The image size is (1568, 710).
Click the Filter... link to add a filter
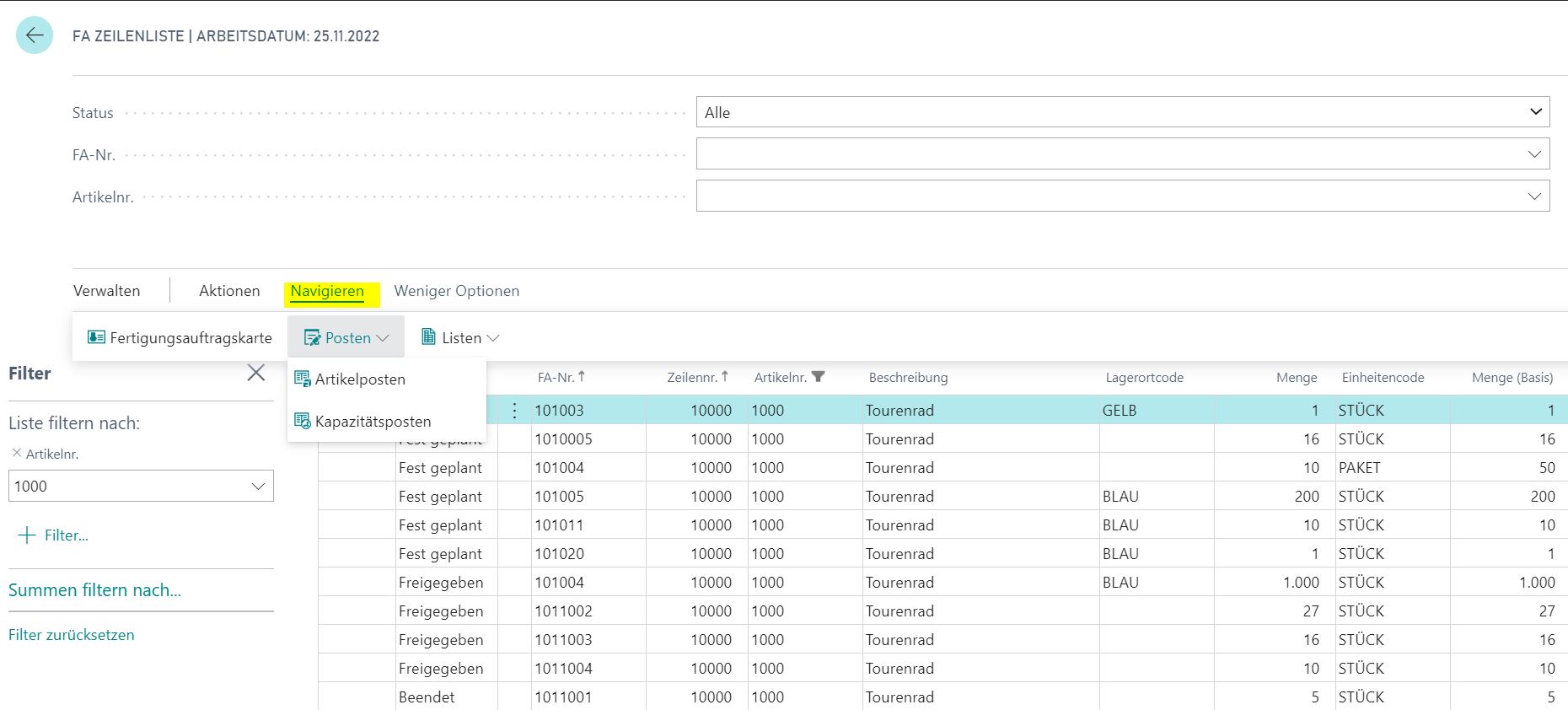pyautogui.click(x=67, y=535)
